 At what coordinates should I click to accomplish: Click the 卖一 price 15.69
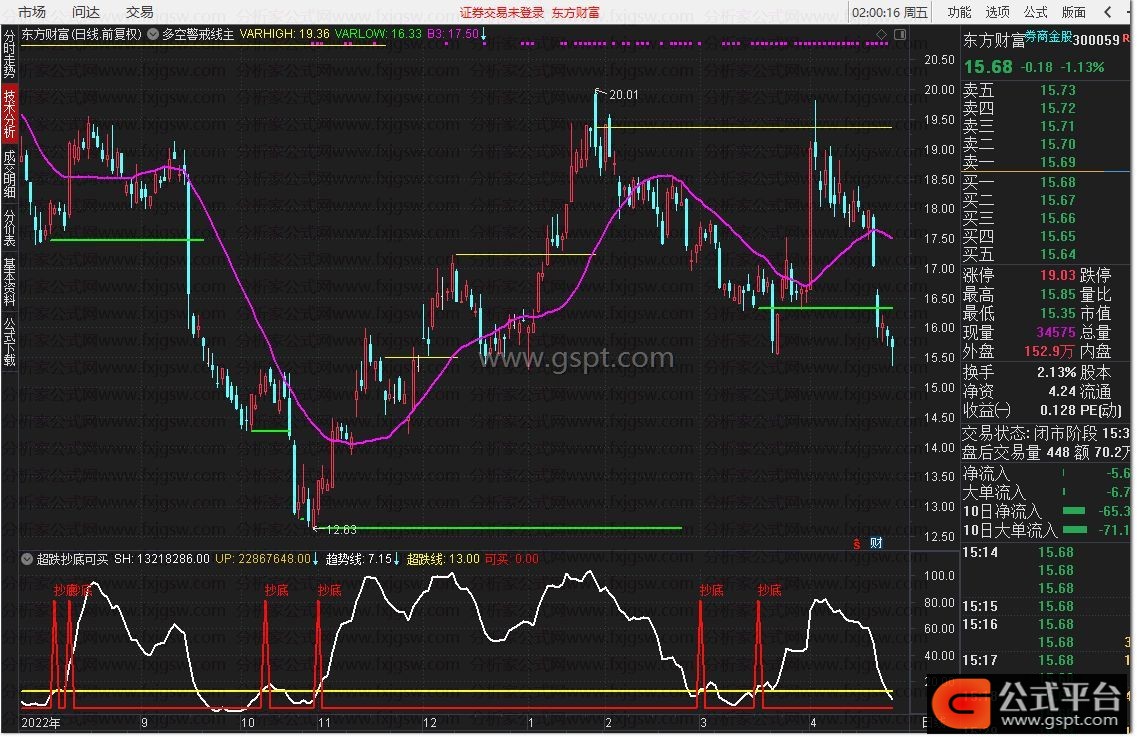[x=1057, y=162]
